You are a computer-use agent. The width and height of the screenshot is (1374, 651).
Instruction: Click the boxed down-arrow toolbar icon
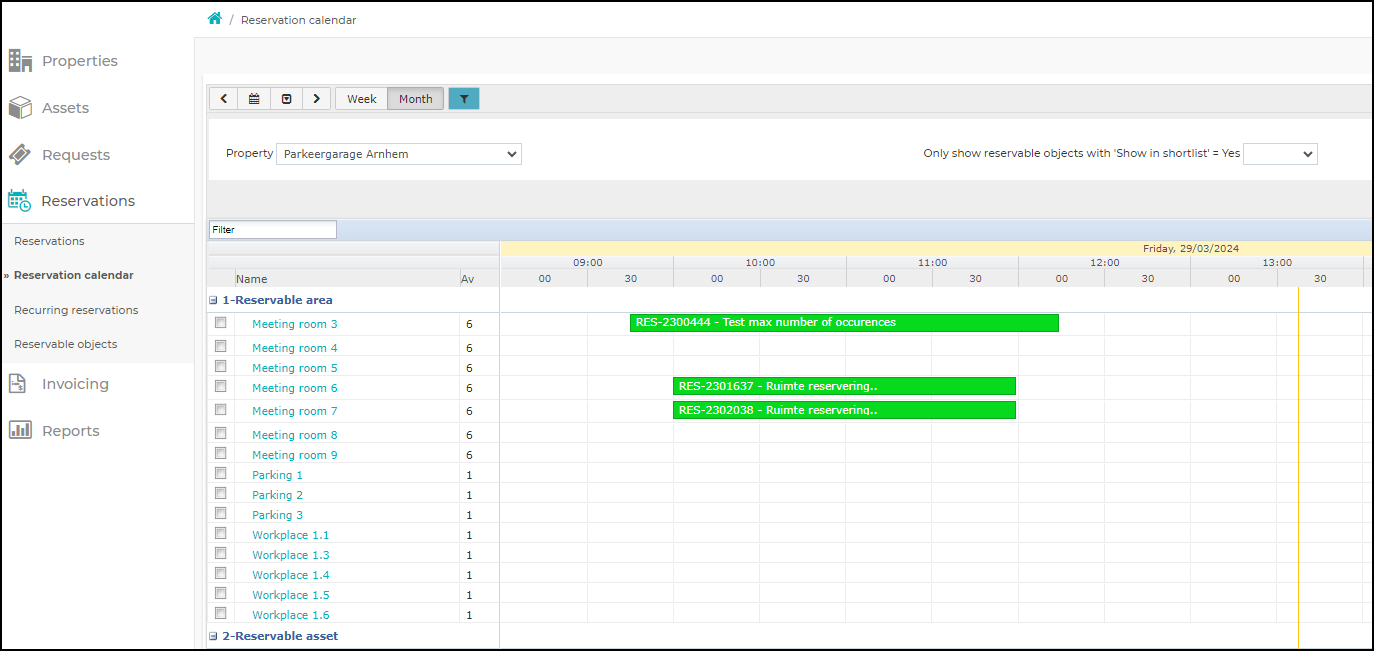tap(286, 98)
